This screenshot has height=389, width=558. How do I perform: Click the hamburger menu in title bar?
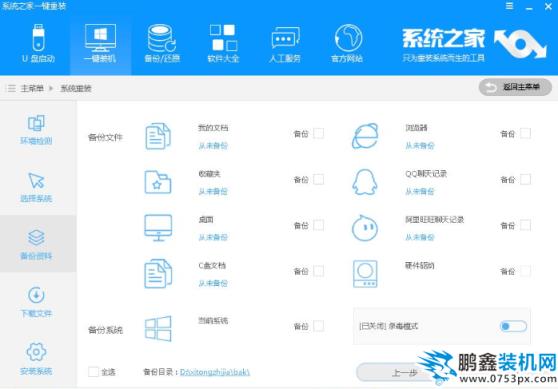pyautogui.click(x=509, y=6)
